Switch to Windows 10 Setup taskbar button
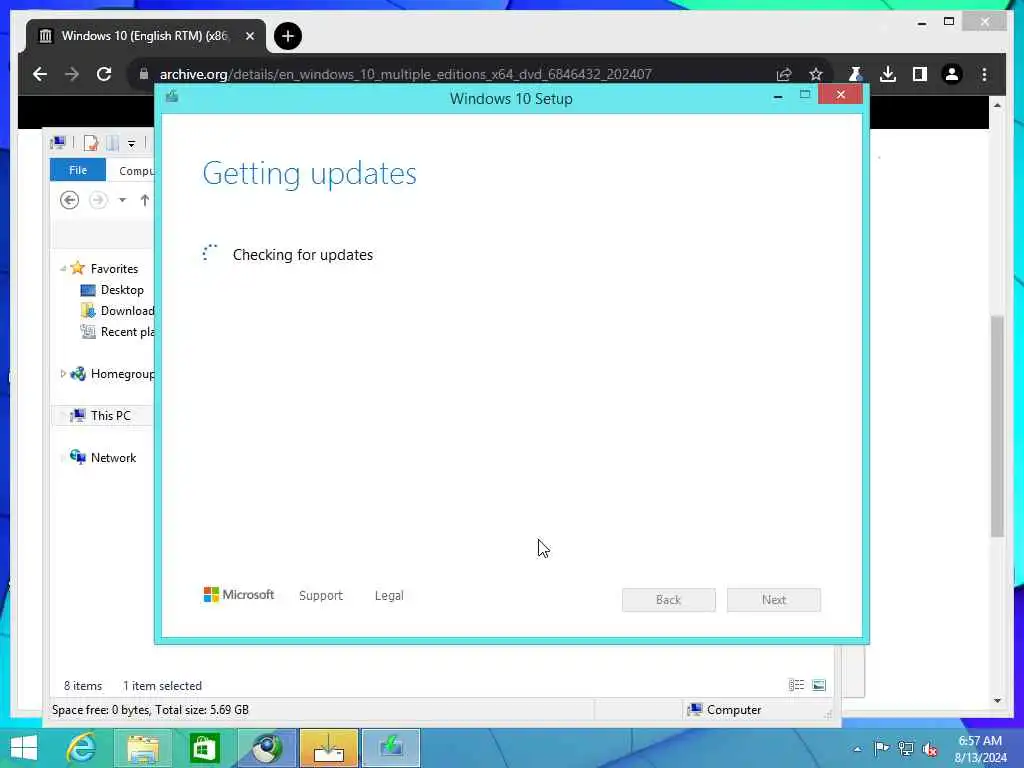 tap(391, 748)
